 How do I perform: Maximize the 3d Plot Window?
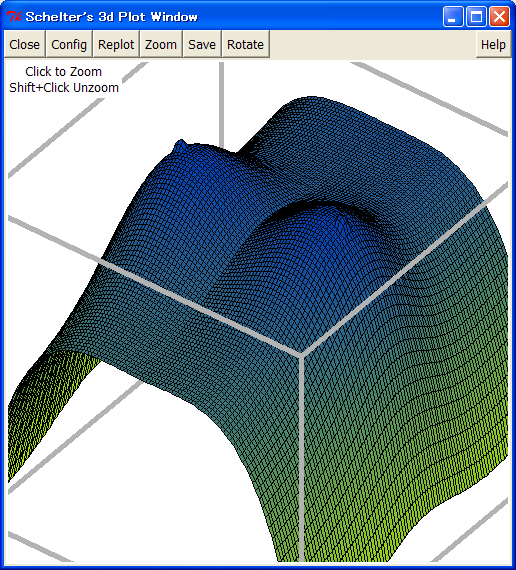(476, 17)
